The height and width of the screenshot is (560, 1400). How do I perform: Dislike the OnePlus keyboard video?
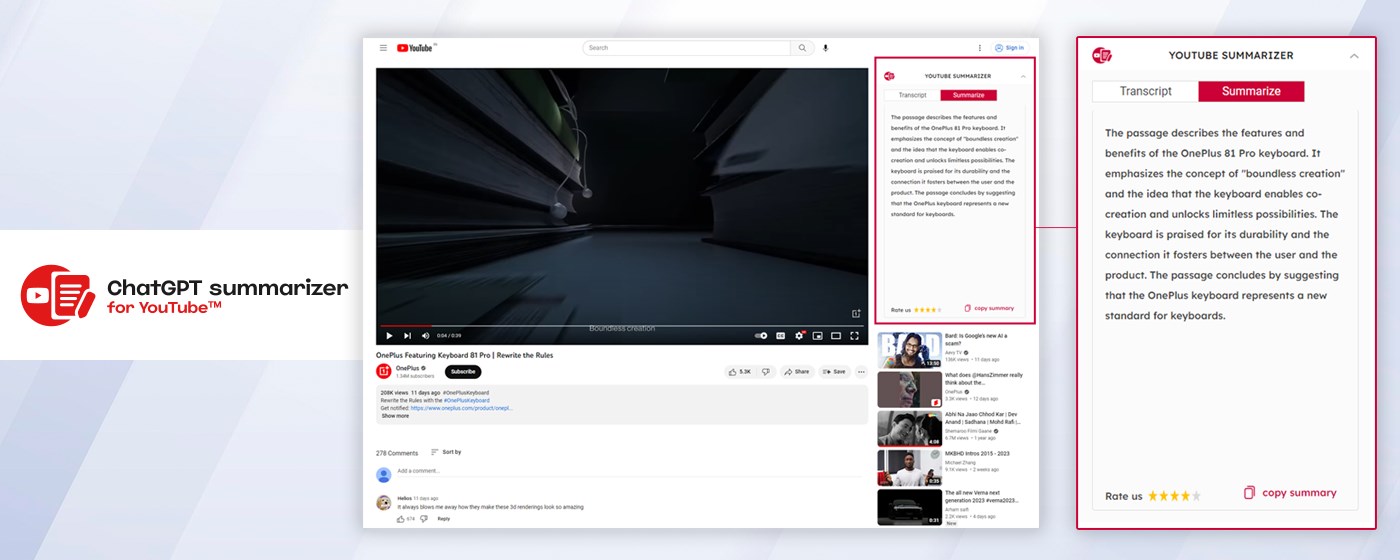pos(766,371)
